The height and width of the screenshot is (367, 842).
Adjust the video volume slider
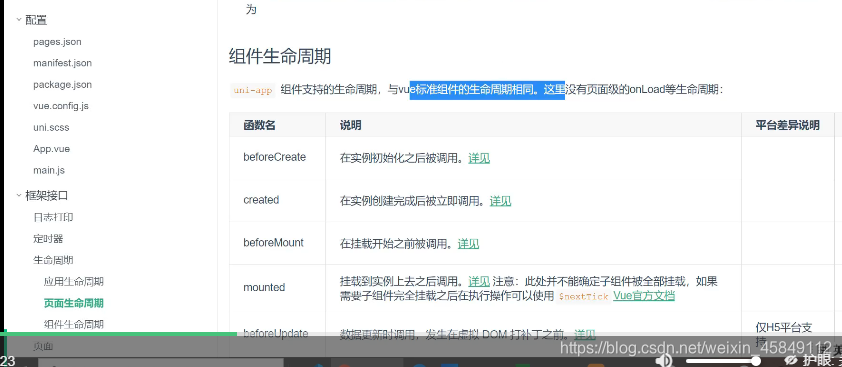723,360
